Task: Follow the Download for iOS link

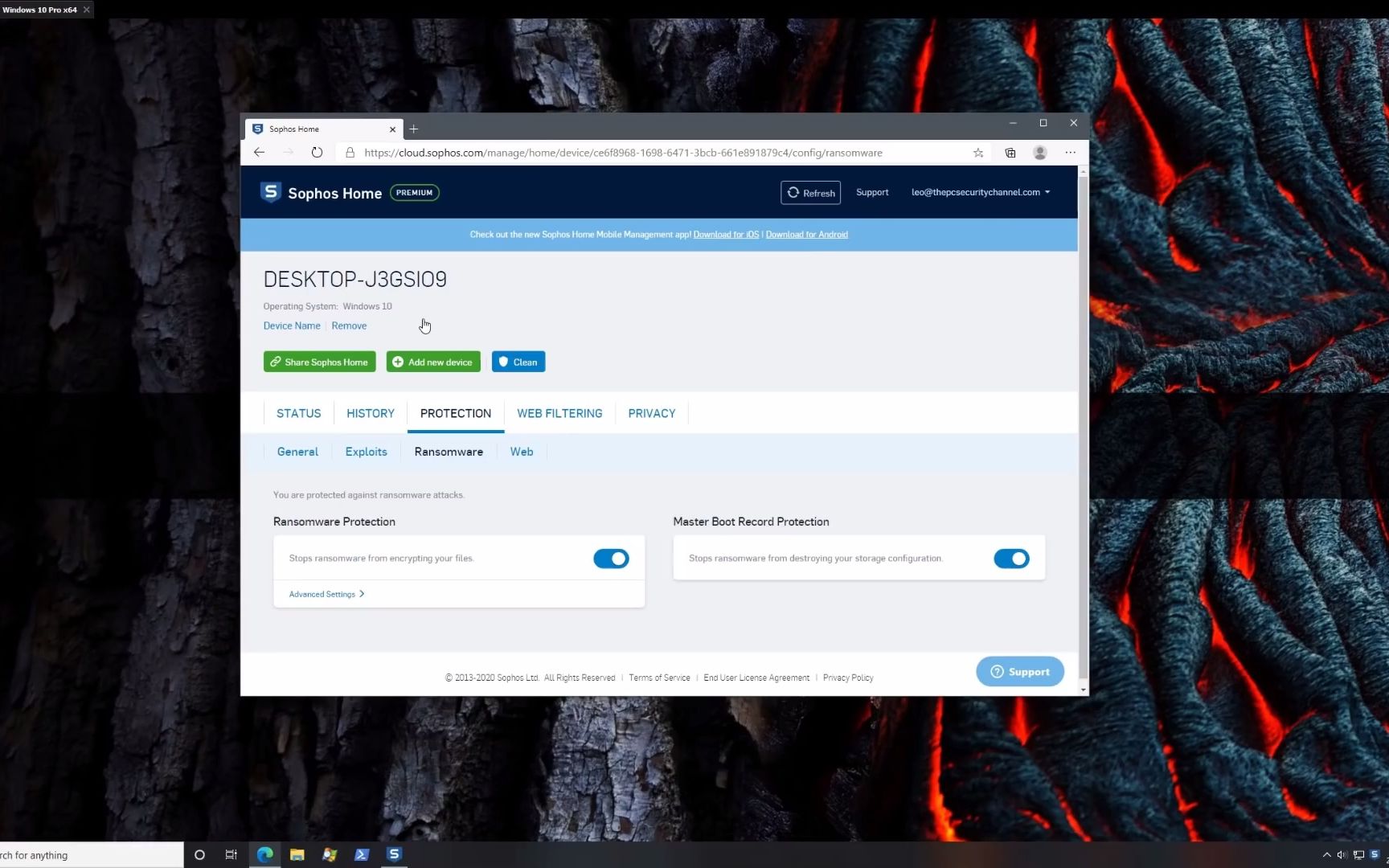Action: 726,235
